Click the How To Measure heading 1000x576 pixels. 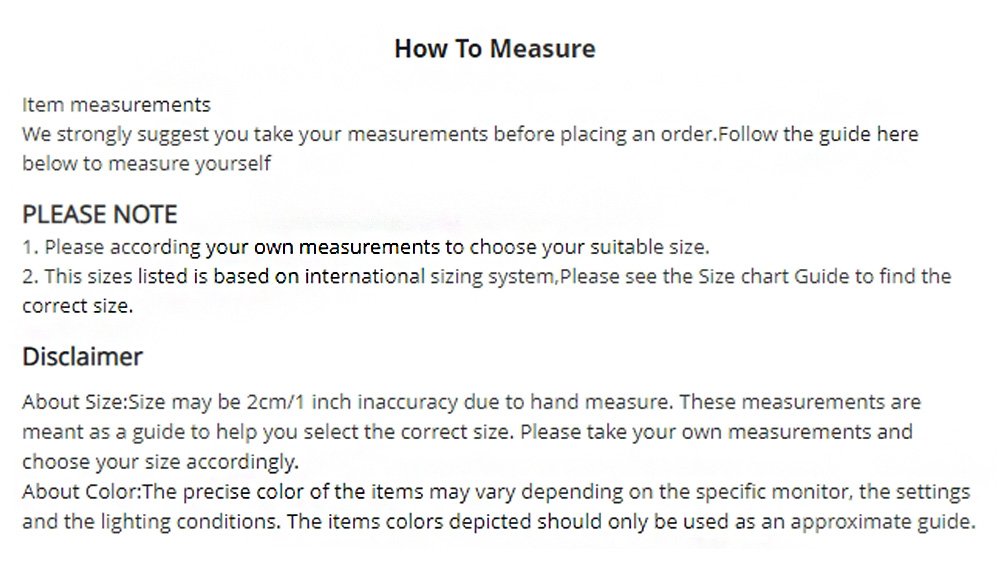tap(495, 48)
